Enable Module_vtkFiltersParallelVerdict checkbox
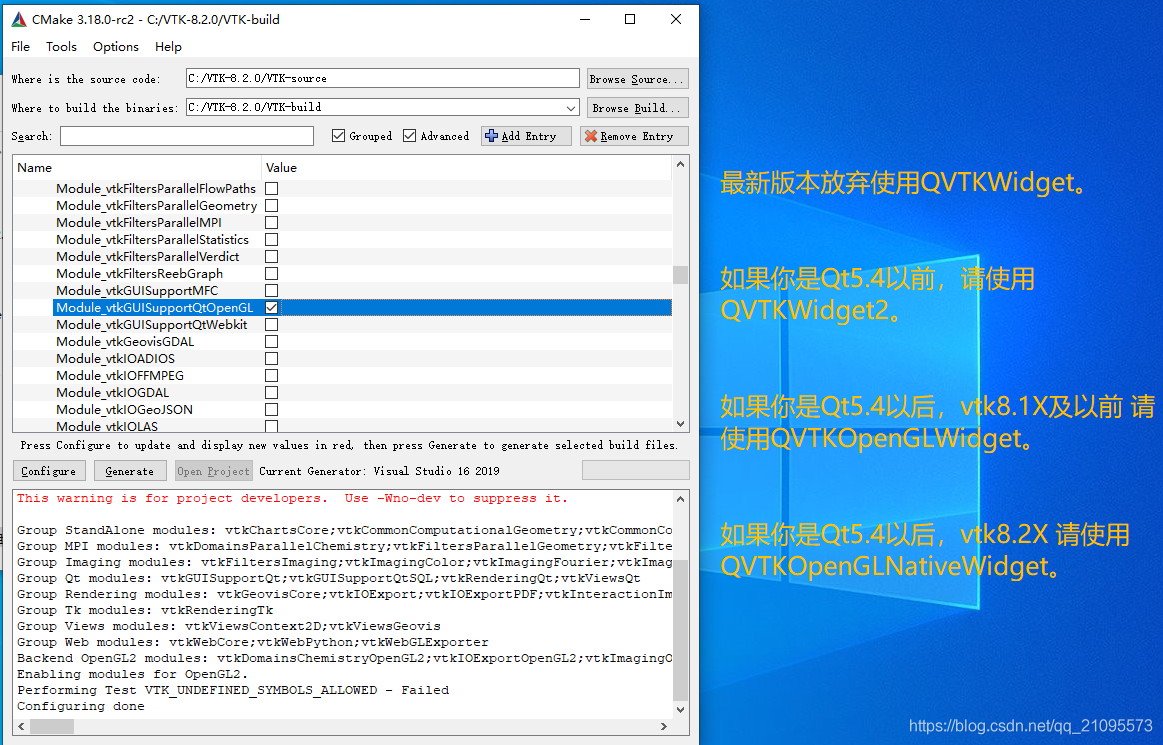This screenshot has width=1163, height=745. (271, 257)
